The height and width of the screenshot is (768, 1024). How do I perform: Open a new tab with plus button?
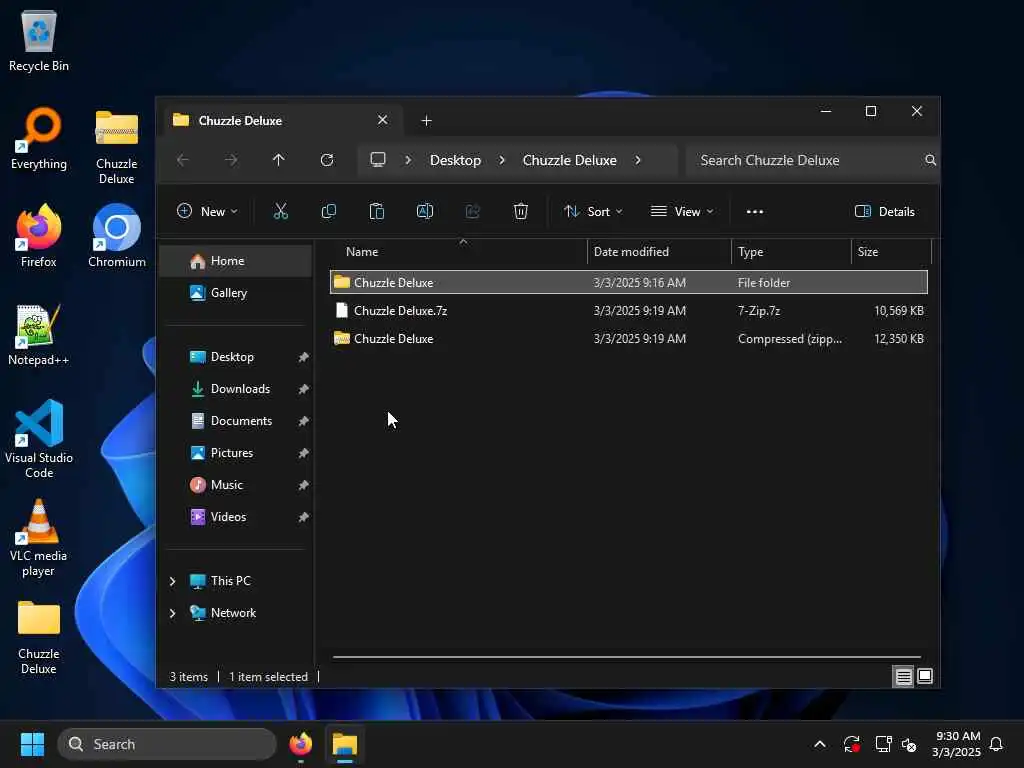tap(426, 121)
